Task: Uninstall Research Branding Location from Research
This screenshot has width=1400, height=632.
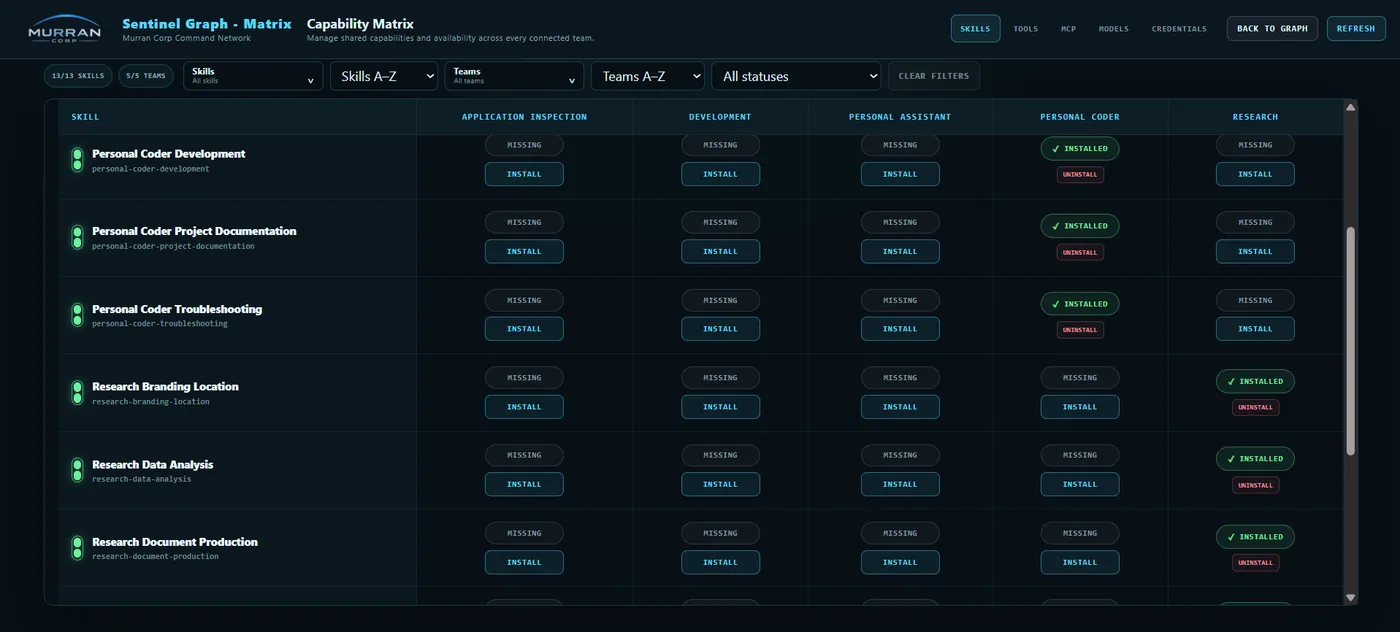Action: [1255, 407]
